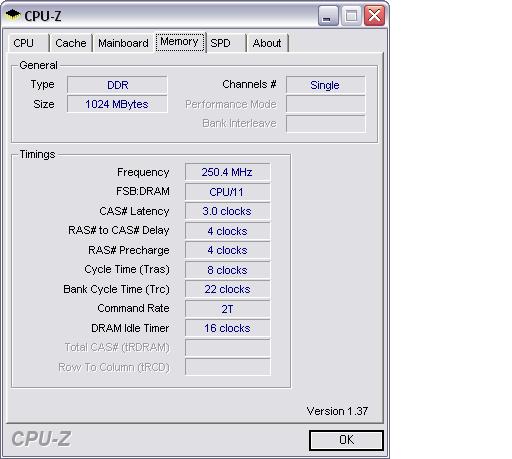The image size is (512, 459).
Task: Click the Frequency label
Action: pos(143,173)
